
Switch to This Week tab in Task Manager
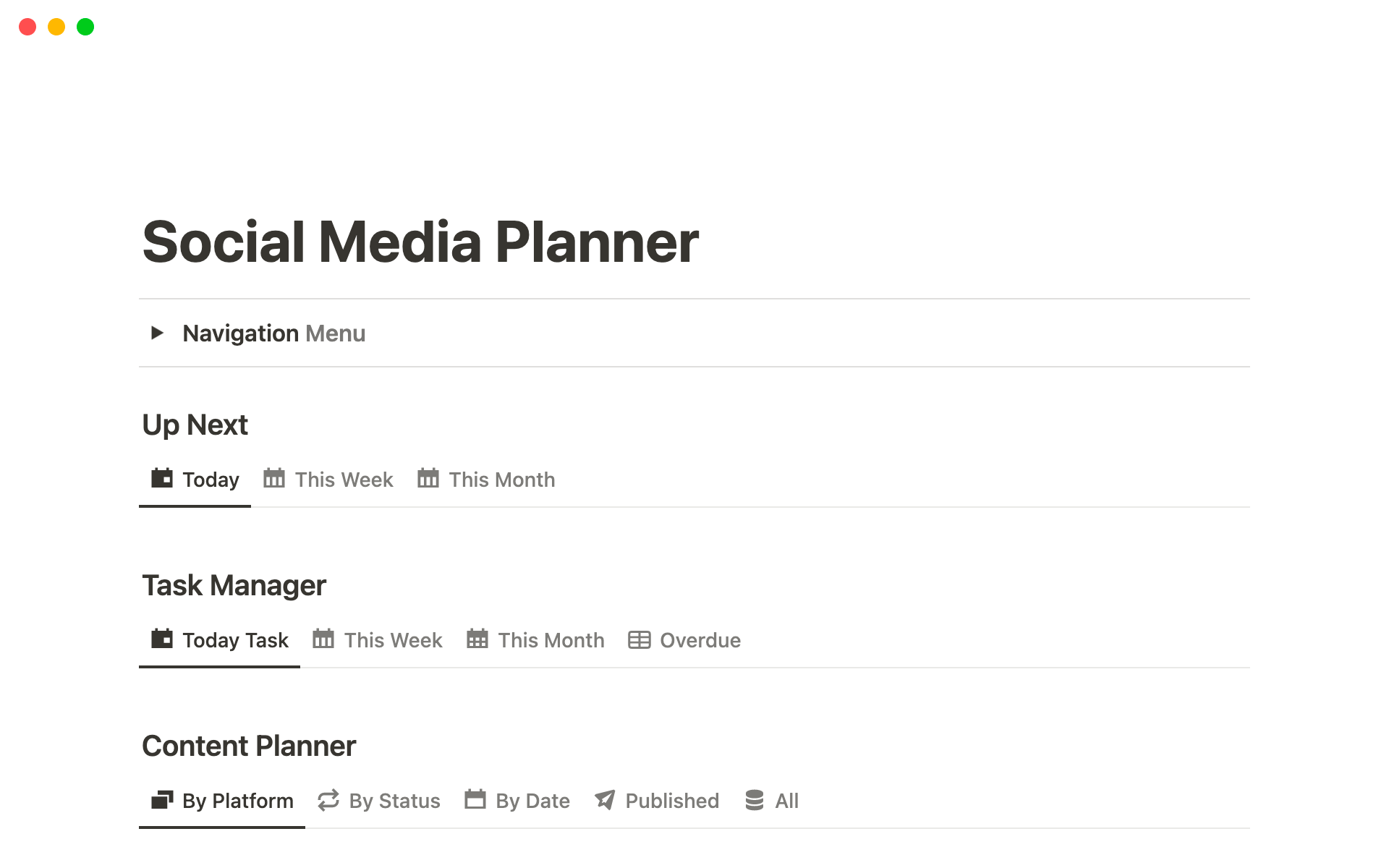pyautogui.click(x=392, y=640)
